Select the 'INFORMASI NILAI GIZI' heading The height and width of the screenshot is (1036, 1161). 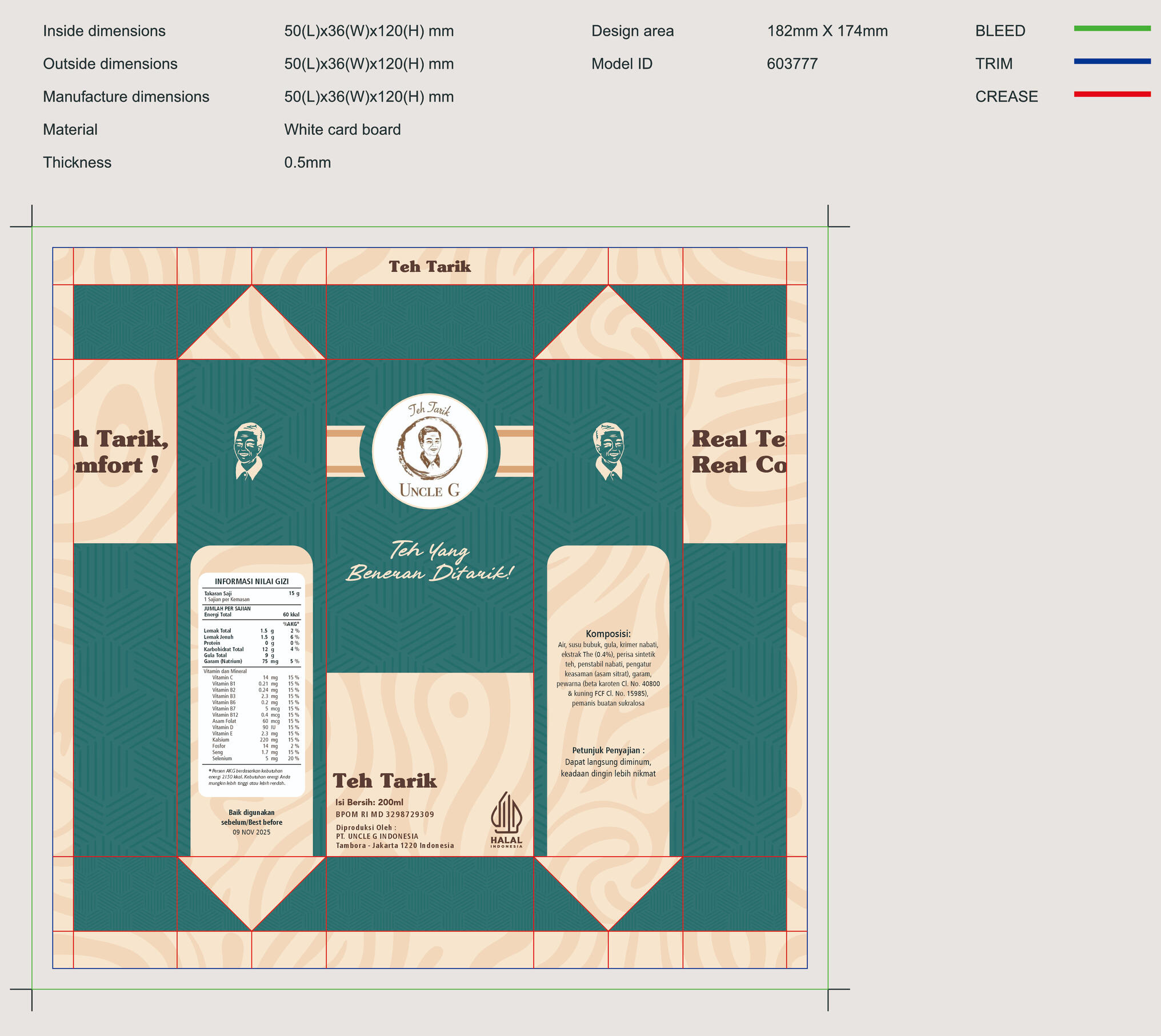coord(251,581)
